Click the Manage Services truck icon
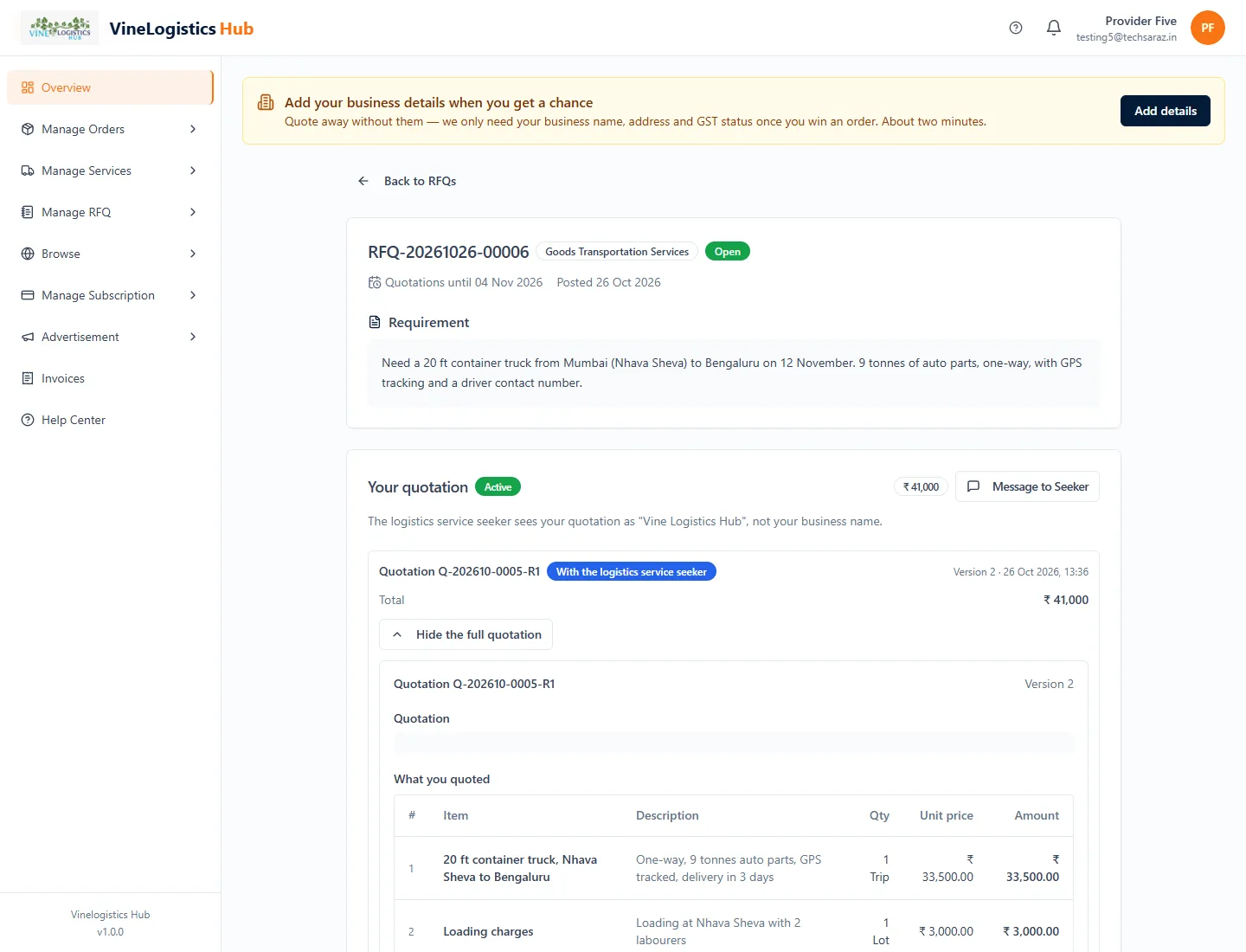Screen dimensions: 1246x952 point(28,170)
